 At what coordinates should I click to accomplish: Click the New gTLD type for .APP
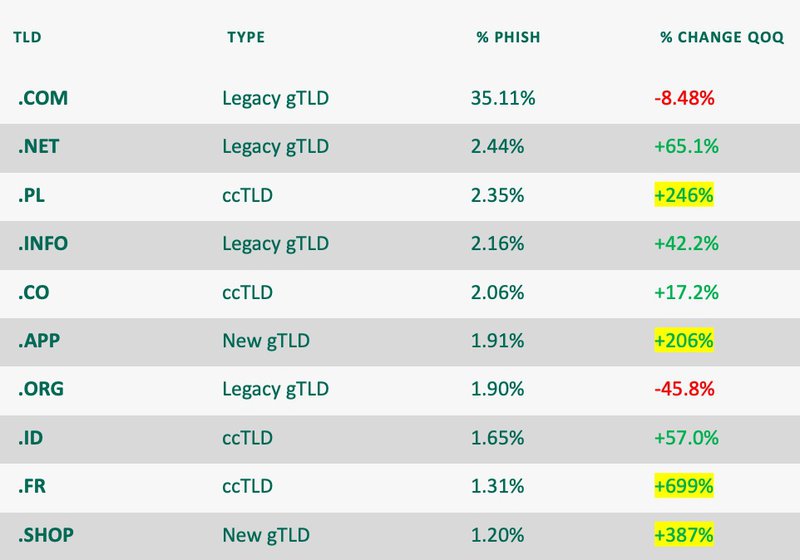(x=266, y=341)
